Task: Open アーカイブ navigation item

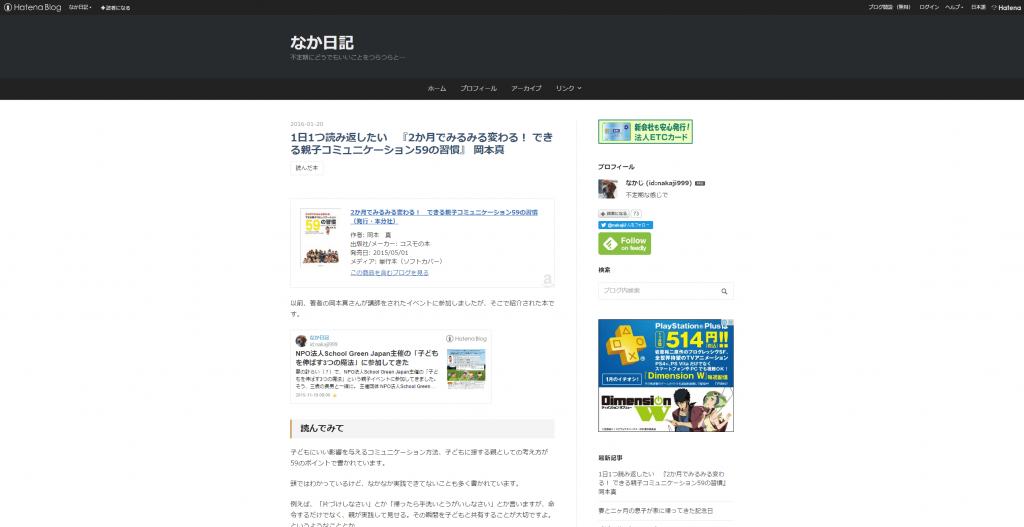Action: [x=526, y=88]
